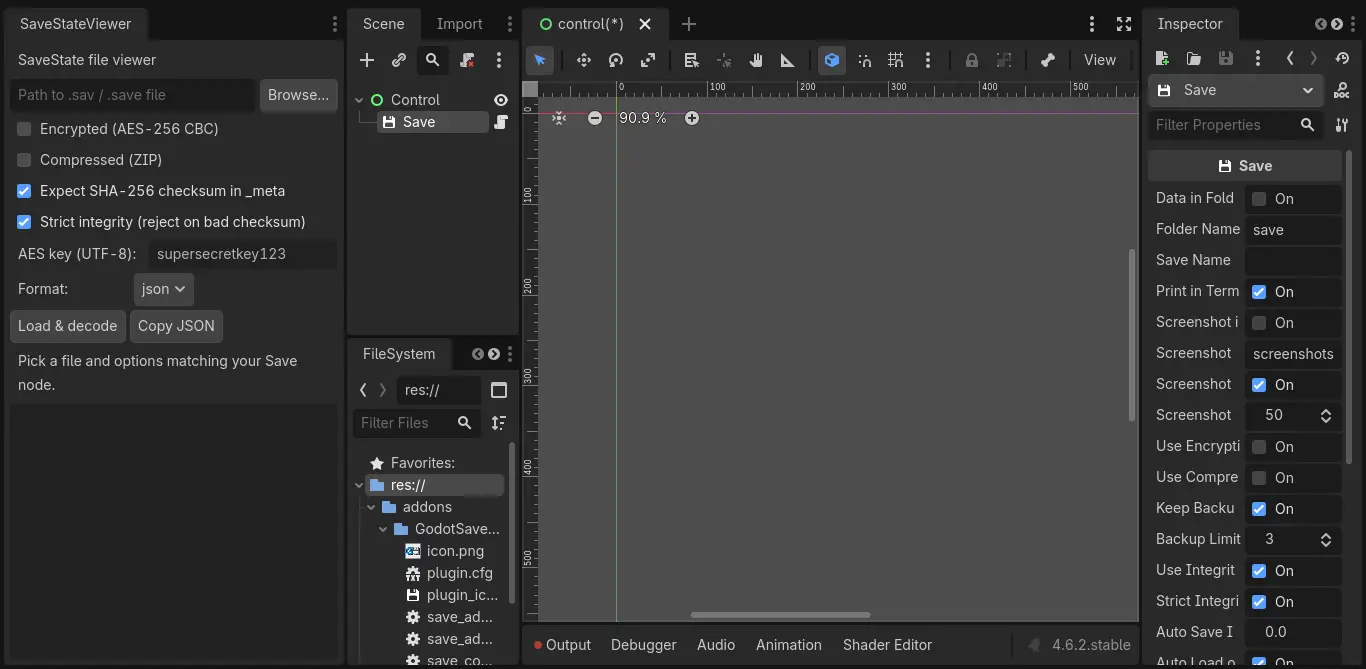Uncheck Expect SHA-256 checksum in _meta
The height and width of the screenshot is (669, 1366).
tap(24, 191)
